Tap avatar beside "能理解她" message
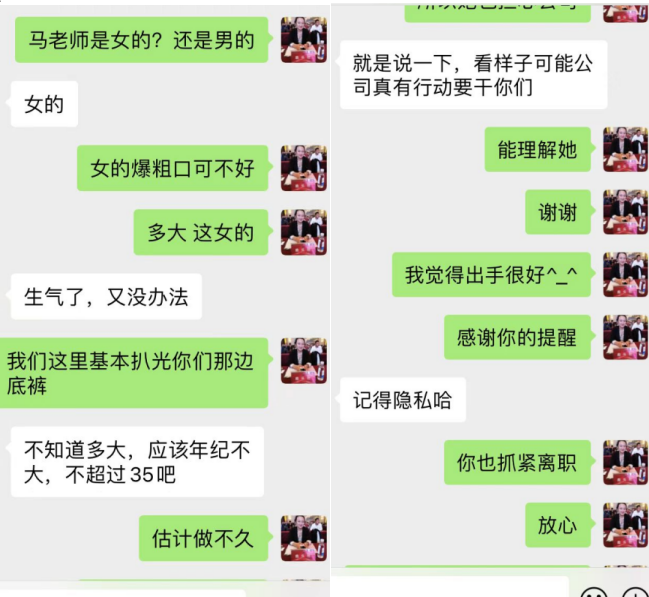The width and height of the screenshot is (649, 597). (625, 149)
